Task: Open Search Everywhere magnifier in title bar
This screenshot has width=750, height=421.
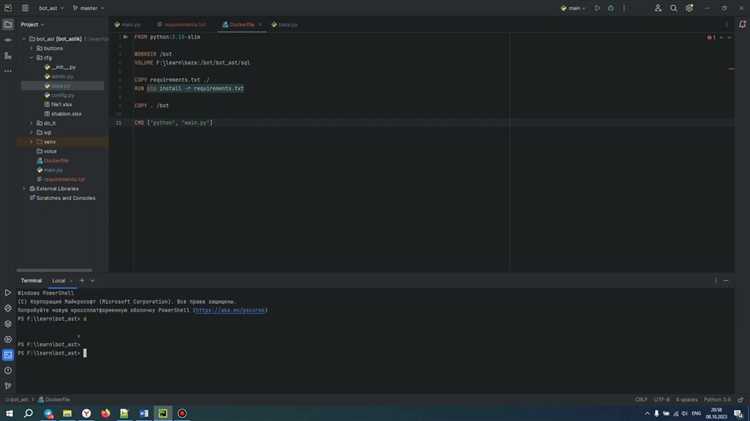Action: (673, 8)
